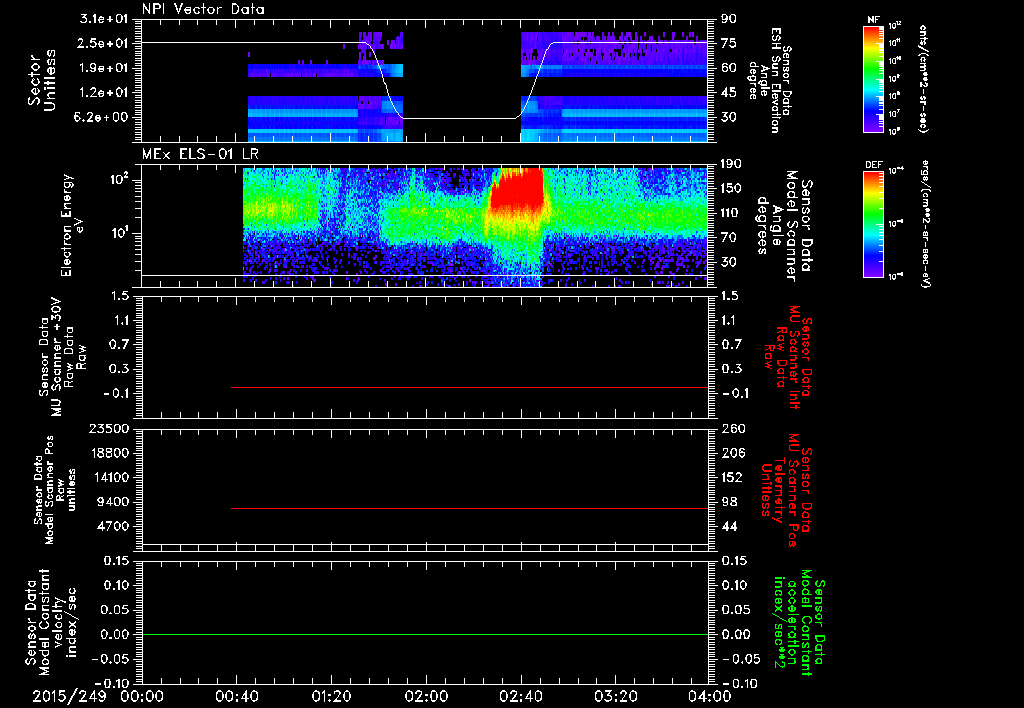Click the green constant velocity trace
The width and height of the screenshot is (1024, 708).
(425, 634)
